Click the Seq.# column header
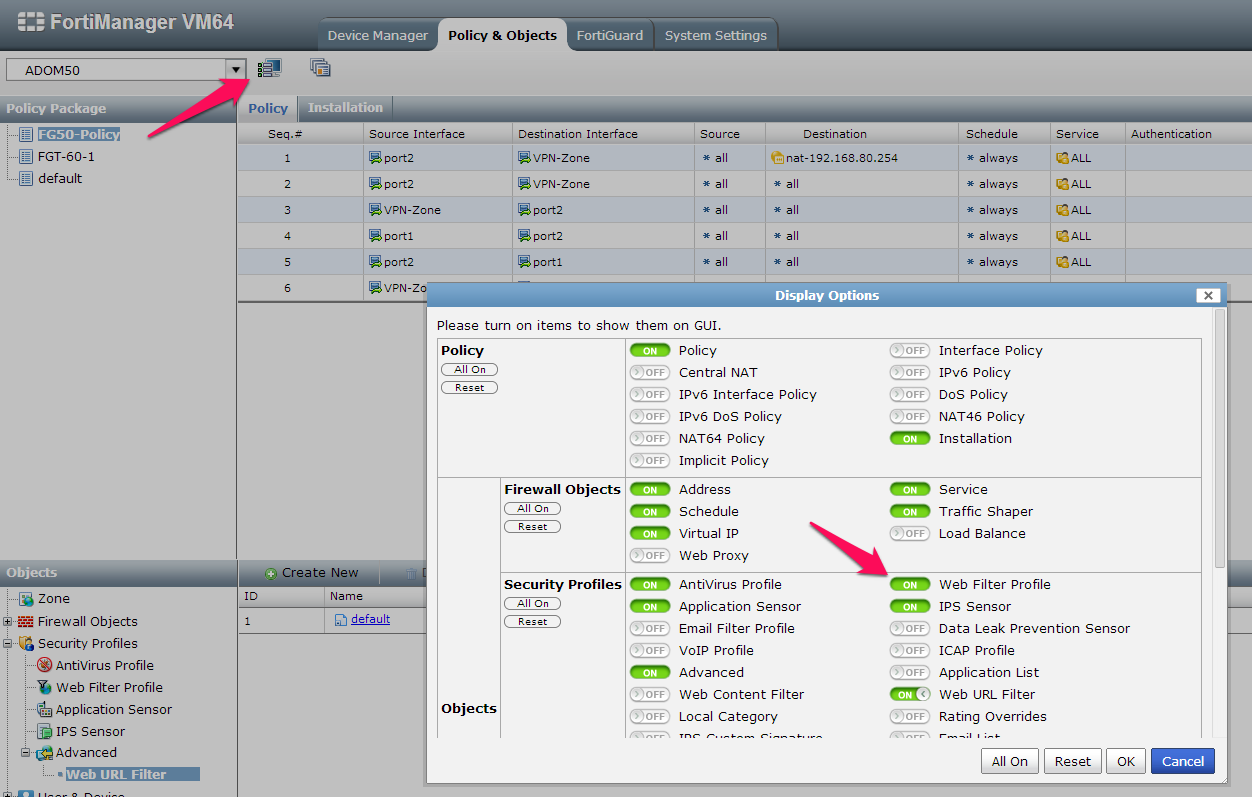1252x797 pixels. (285, 134)
